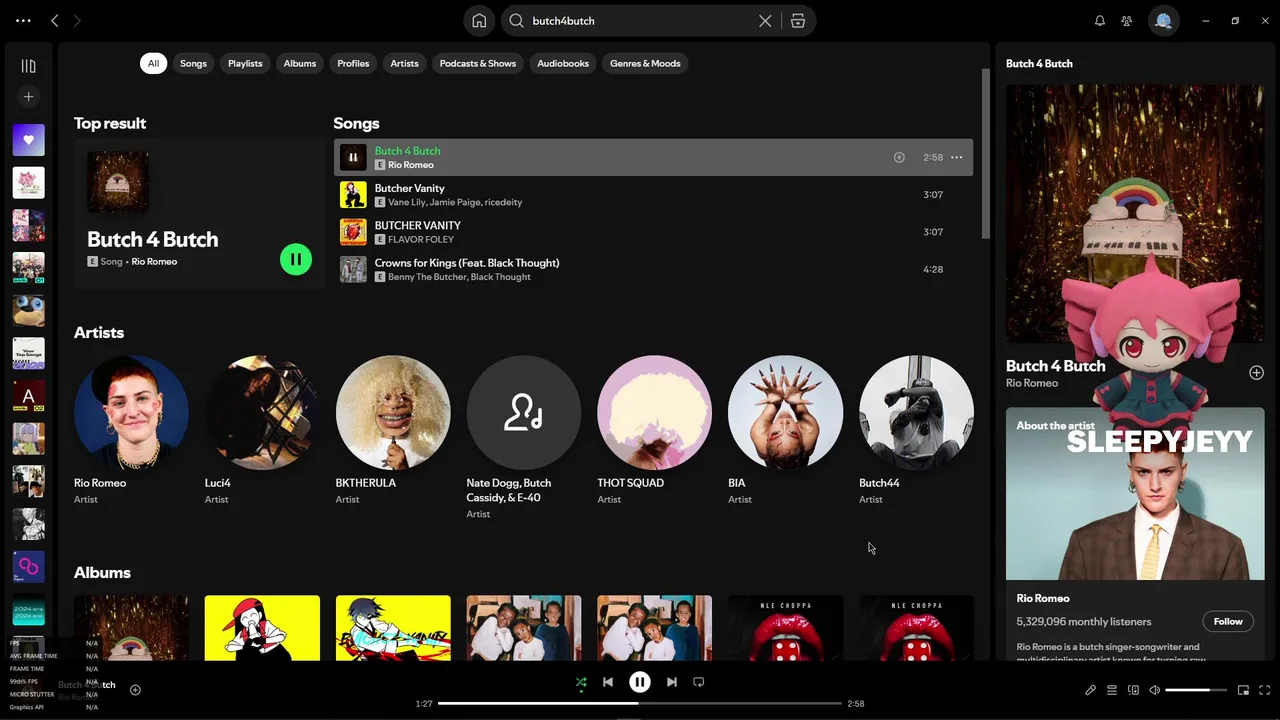Pause the Butch 4 Butch song row

click(353, 158)
